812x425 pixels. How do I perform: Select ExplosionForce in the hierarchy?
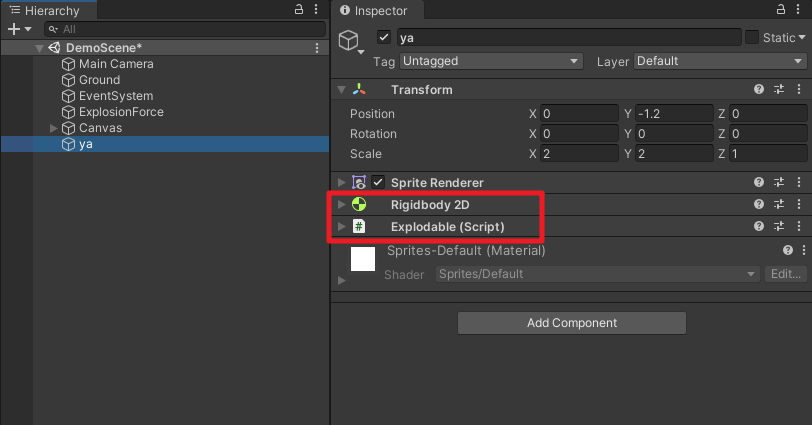point(121,112)
